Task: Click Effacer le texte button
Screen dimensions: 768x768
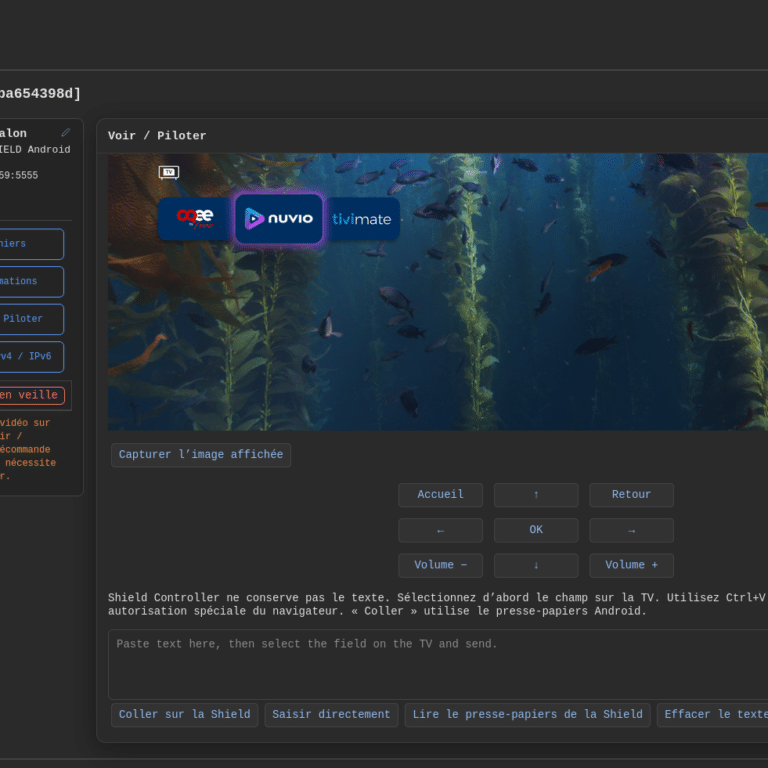Action: tap(713, 715)
